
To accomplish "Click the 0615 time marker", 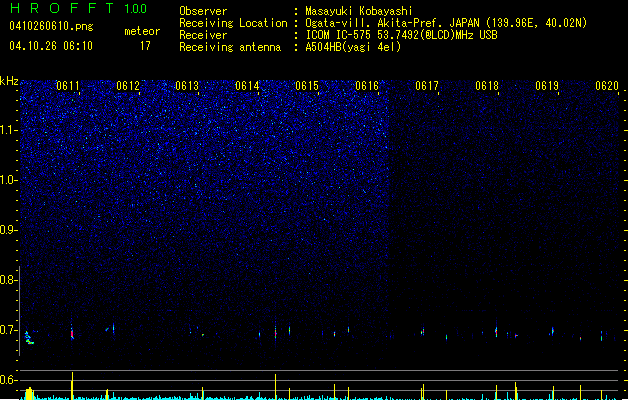I will (307, 85).
